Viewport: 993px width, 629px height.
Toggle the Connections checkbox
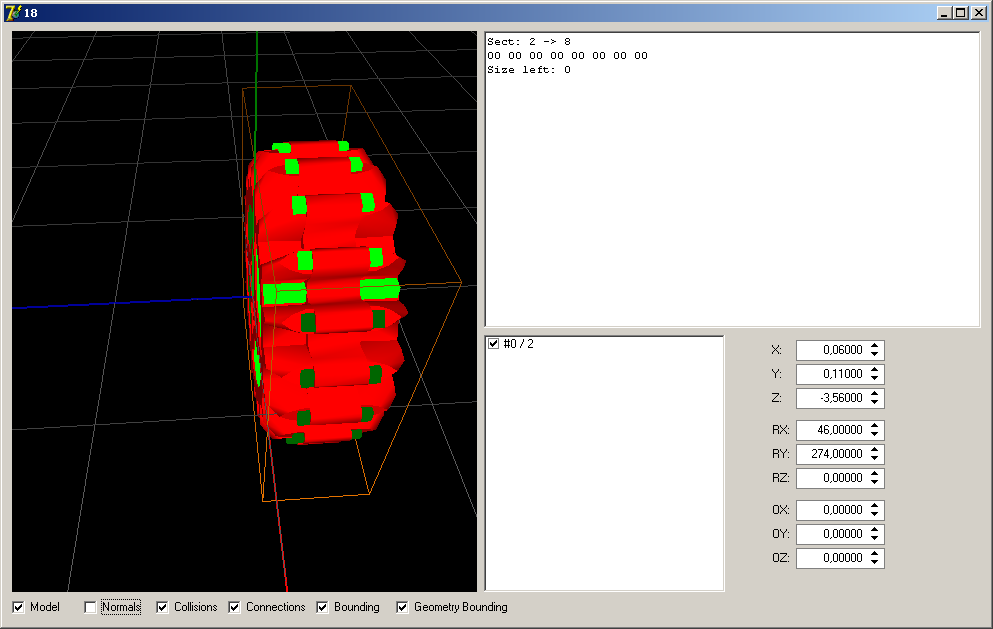click(x=235, y=607)
